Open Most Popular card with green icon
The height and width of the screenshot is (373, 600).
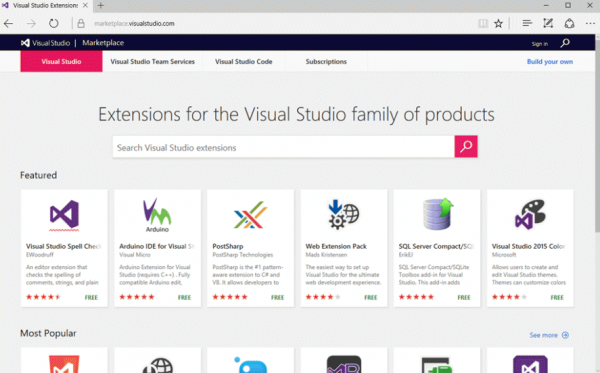(x=437, y=360)
